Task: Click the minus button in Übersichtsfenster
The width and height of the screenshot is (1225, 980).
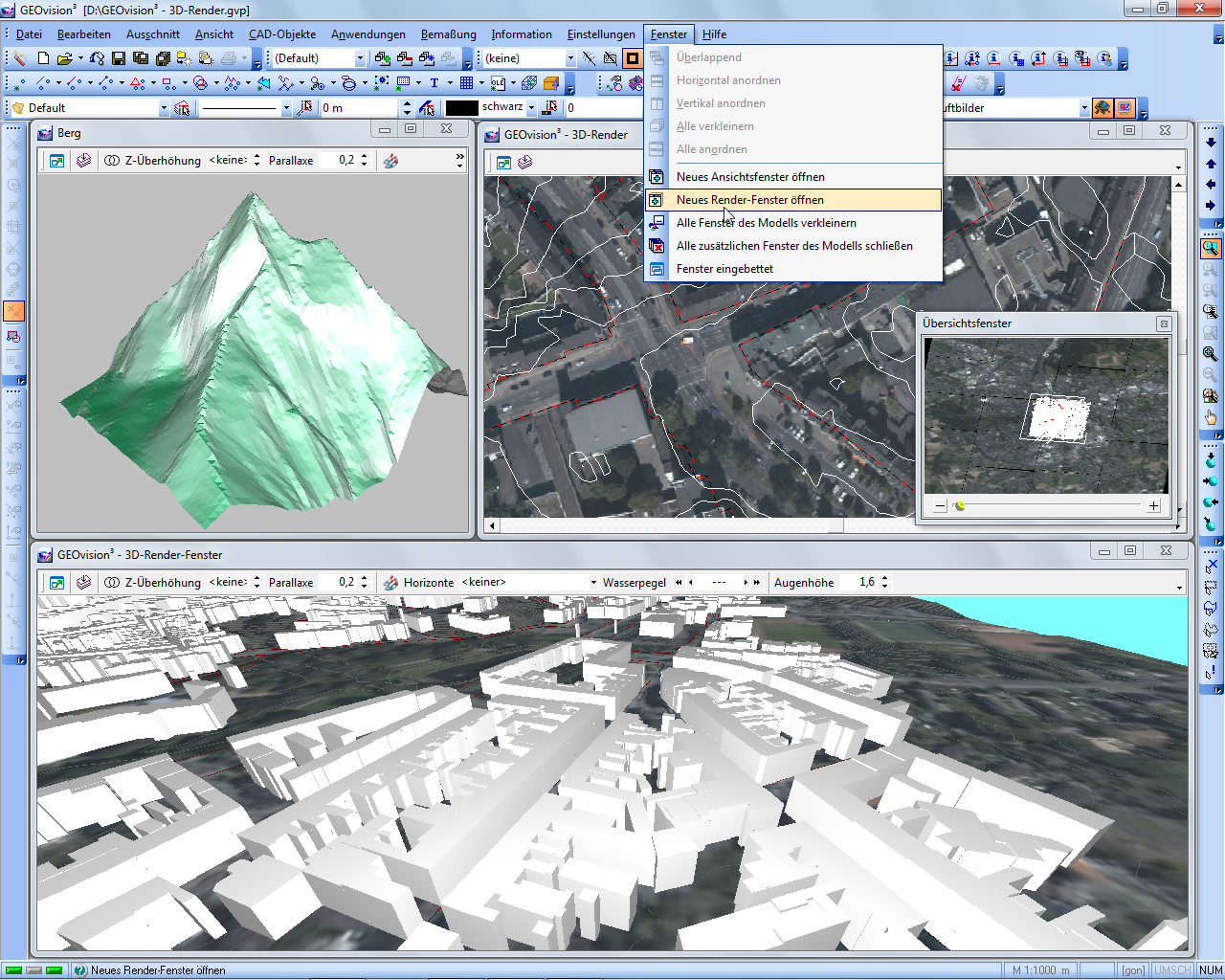Action: pyautogui.click(x=940, y=506)
